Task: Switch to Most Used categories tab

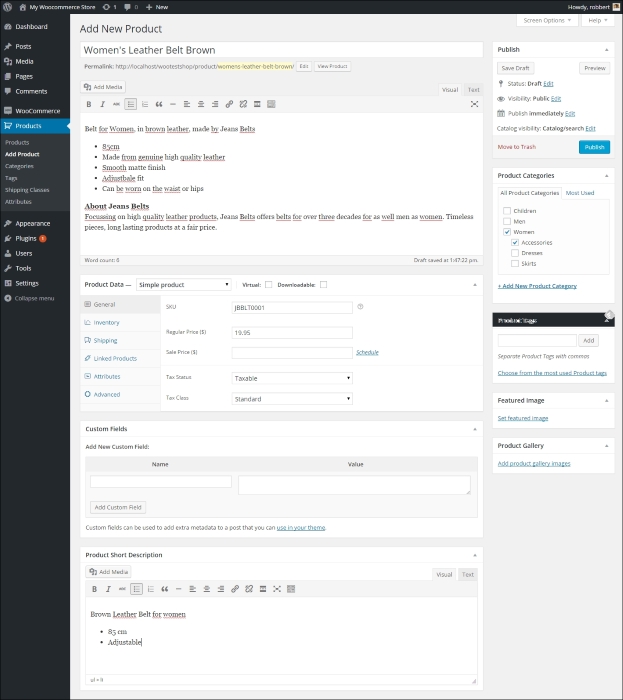Action: (x=580, y=193)
